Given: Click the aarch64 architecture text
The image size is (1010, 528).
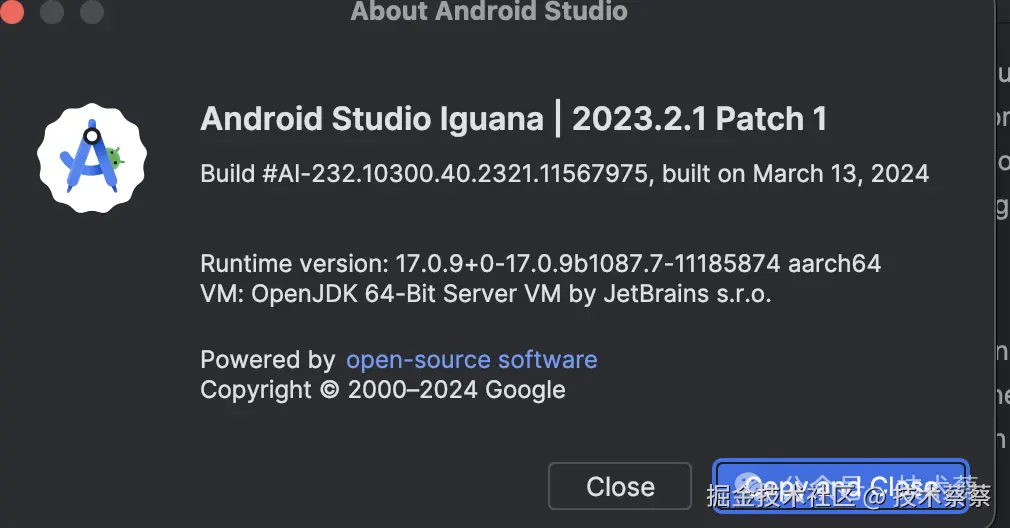Looking at the screenshot, I should [834, 264].
